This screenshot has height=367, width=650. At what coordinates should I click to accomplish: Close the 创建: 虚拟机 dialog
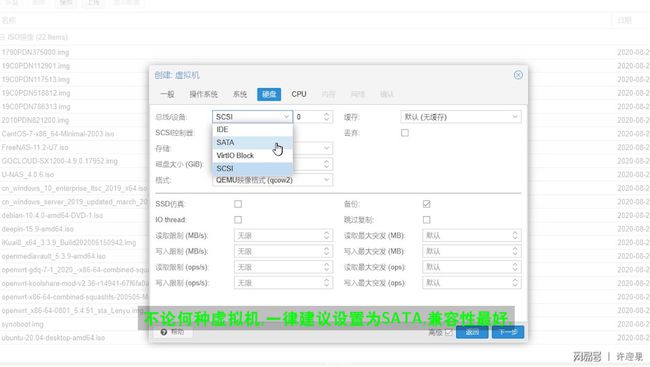coord(518,75)
